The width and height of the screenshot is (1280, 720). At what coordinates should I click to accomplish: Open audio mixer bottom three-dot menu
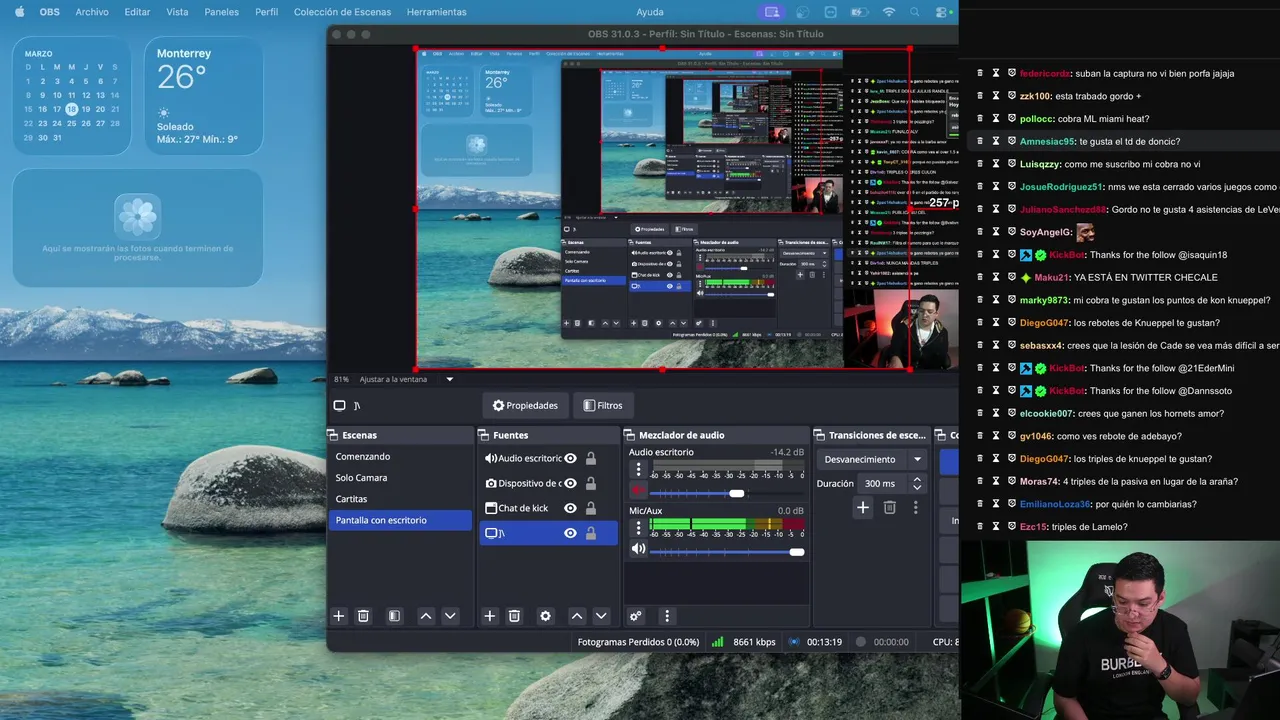pyautogui.click(x=667, y=616)
